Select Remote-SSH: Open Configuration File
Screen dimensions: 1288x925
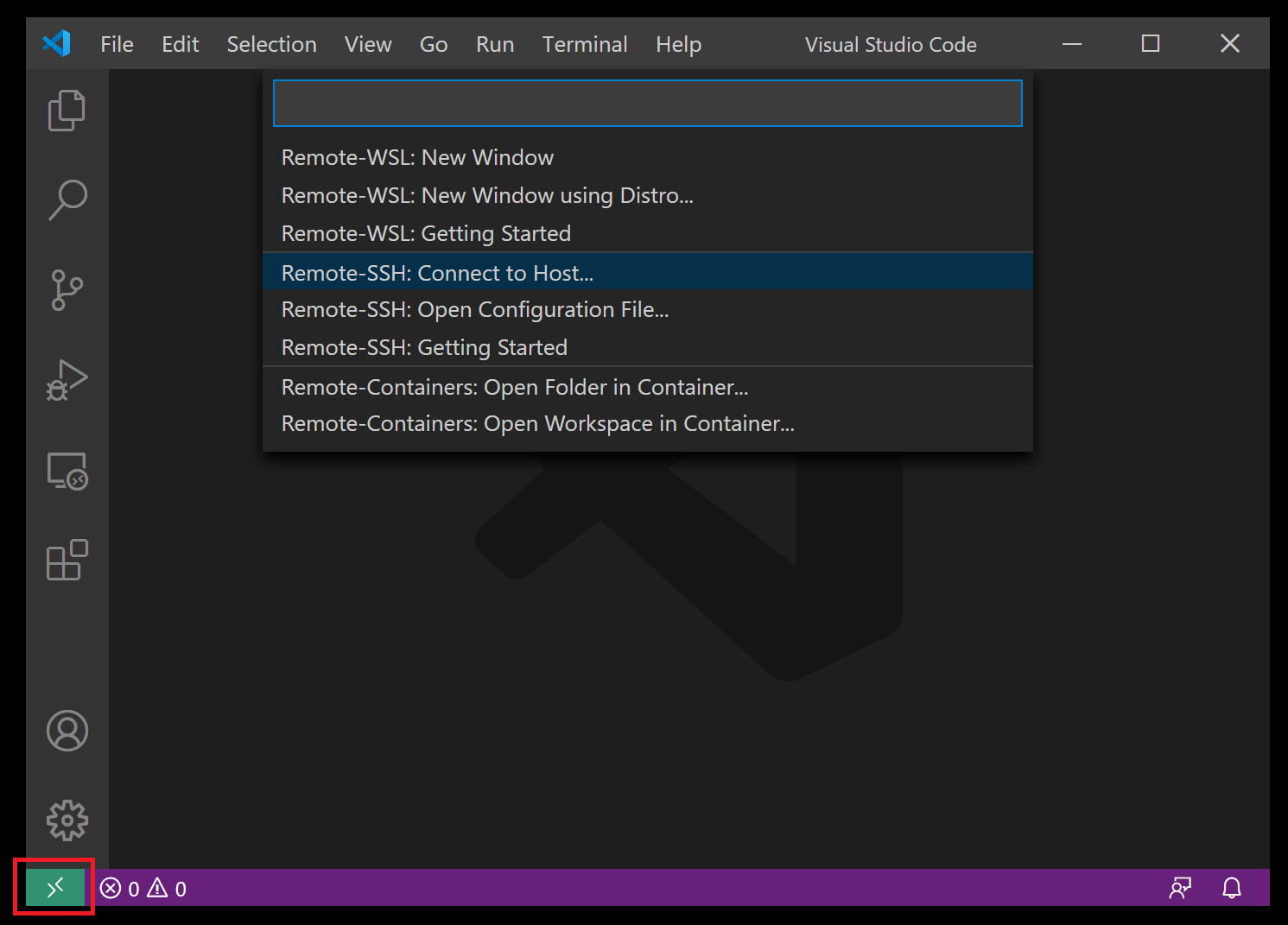point(474,309)
